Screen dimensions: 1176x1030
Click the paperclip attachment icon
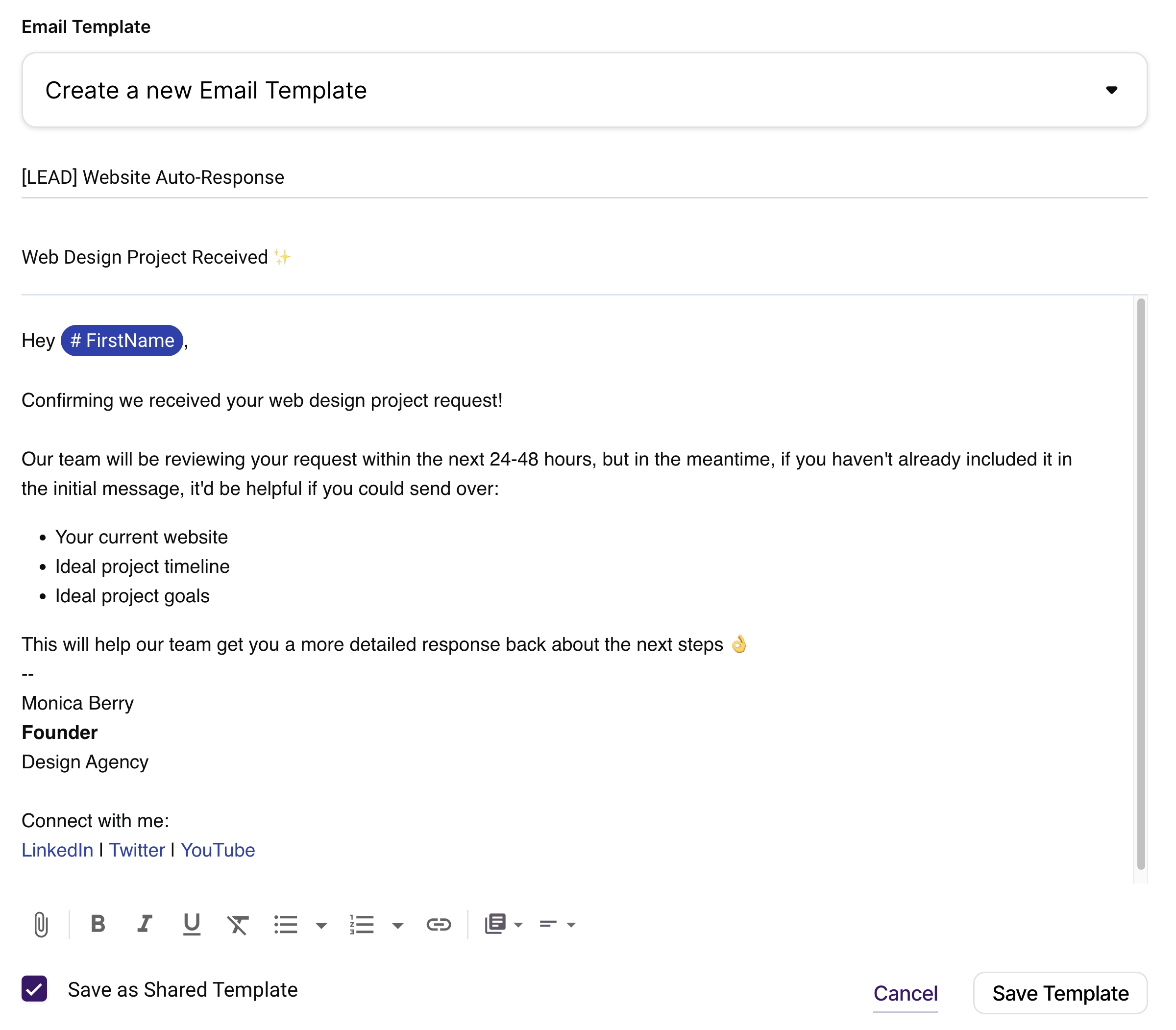(x=41, y=924)
